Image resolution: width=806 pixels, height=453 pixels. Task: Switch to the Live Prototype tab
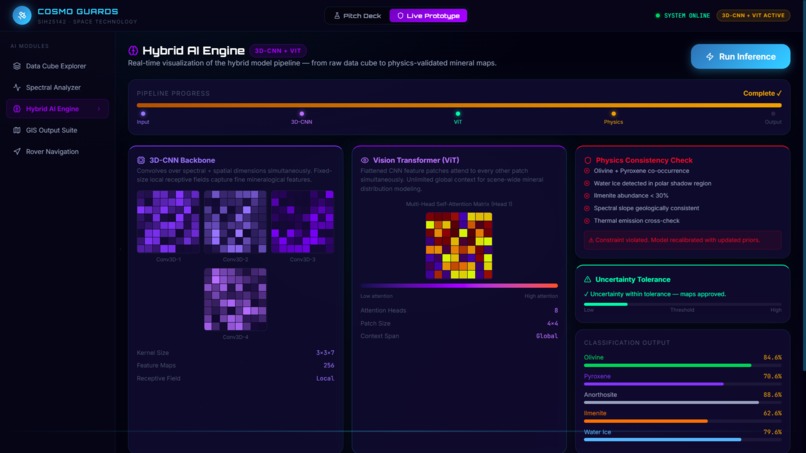428,15
